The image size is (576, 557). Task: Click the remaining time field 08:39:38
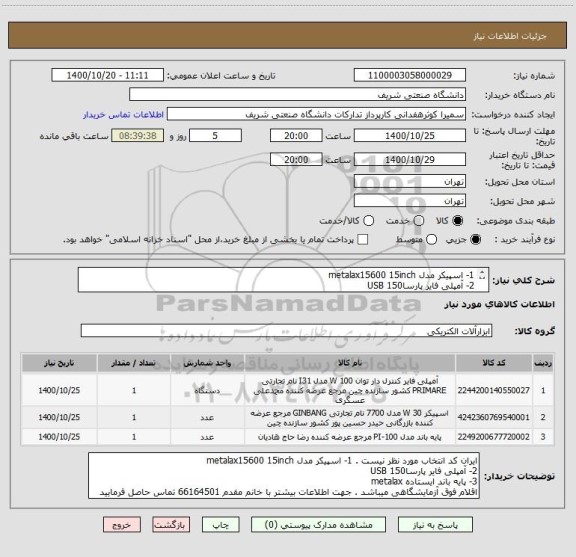coord(138,136)
